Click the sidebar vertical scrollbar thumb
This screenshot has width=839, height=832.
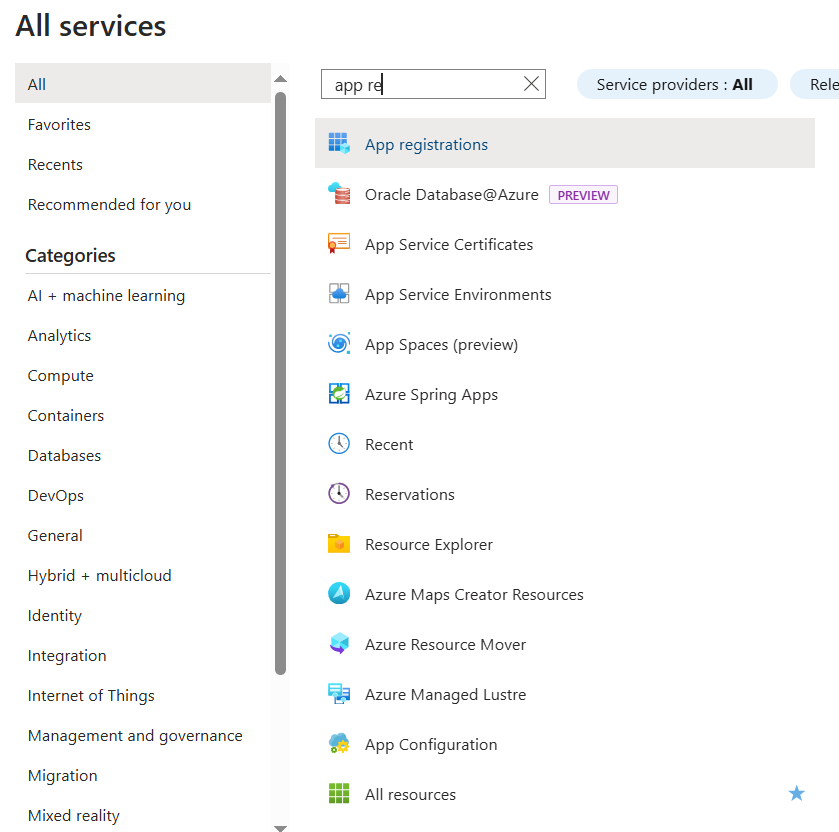[x=280, y=383]
